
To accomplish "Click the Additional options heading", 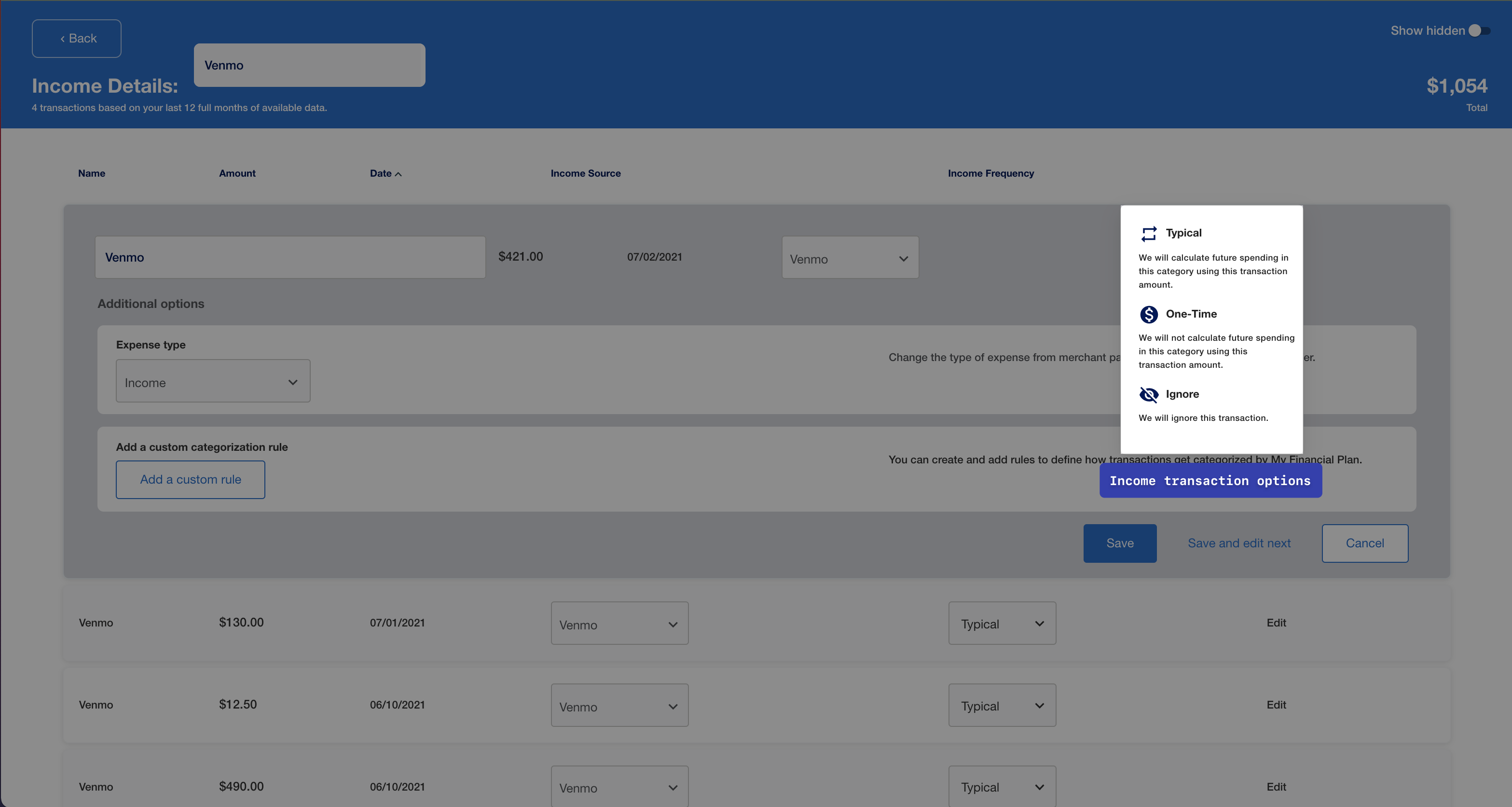I will [151, 304].
